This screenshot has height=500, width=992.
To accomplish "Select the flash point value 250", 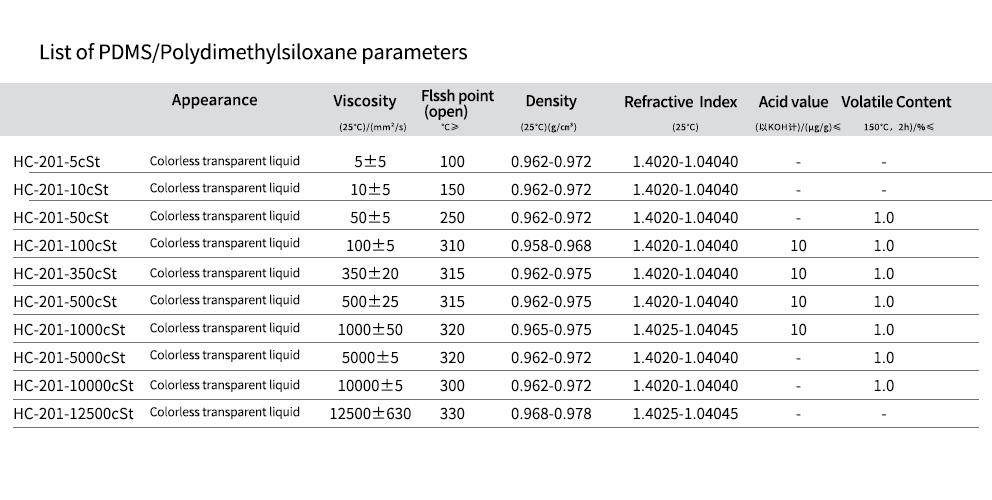I will click(452, 218).
